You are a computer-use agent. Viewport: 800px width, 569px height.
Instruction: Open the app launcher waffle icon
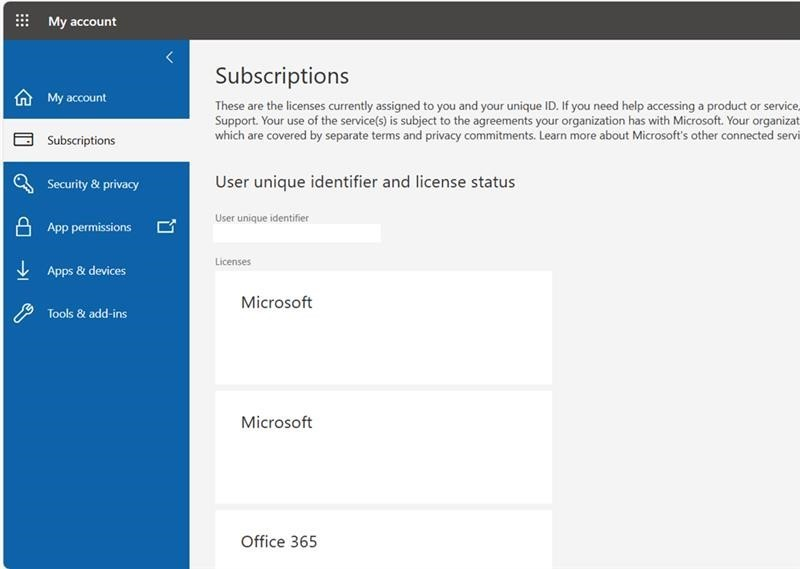click(x=22, y=21)
